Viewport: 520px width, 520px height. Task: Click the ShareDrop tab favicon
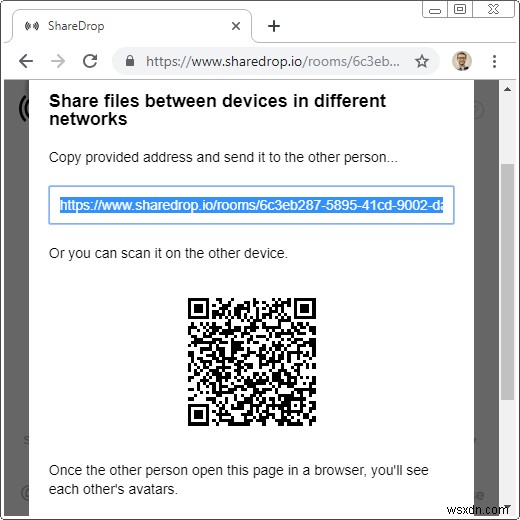[x=32, y=26]
